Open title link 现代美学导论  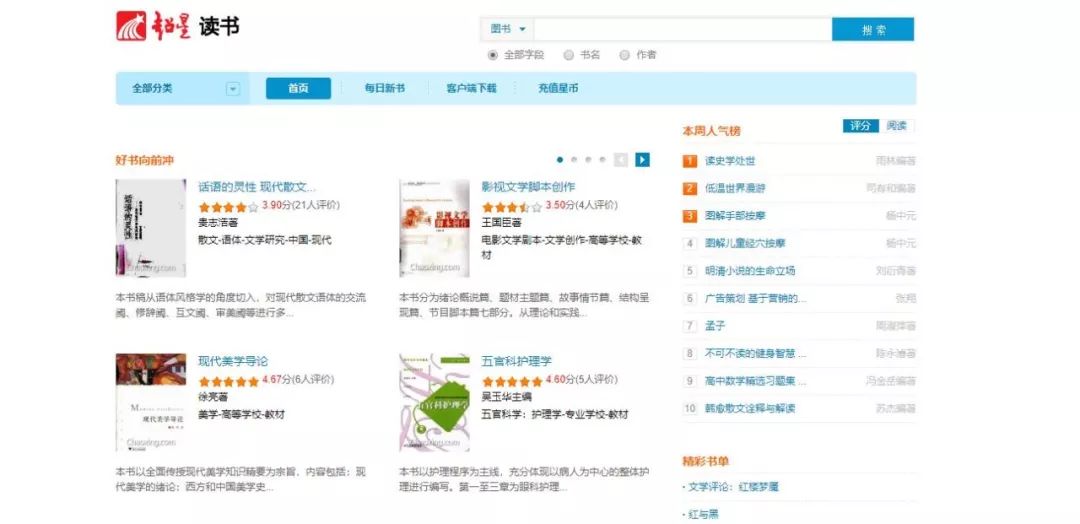(x=233, y=361)
